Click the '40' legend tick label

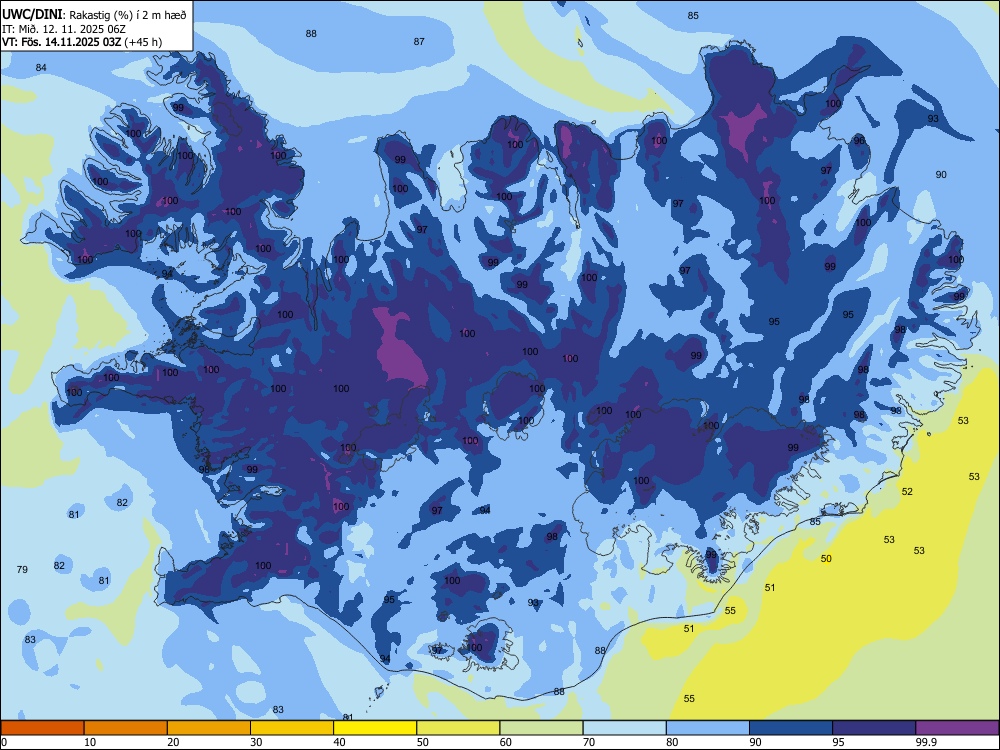(339, 742)
